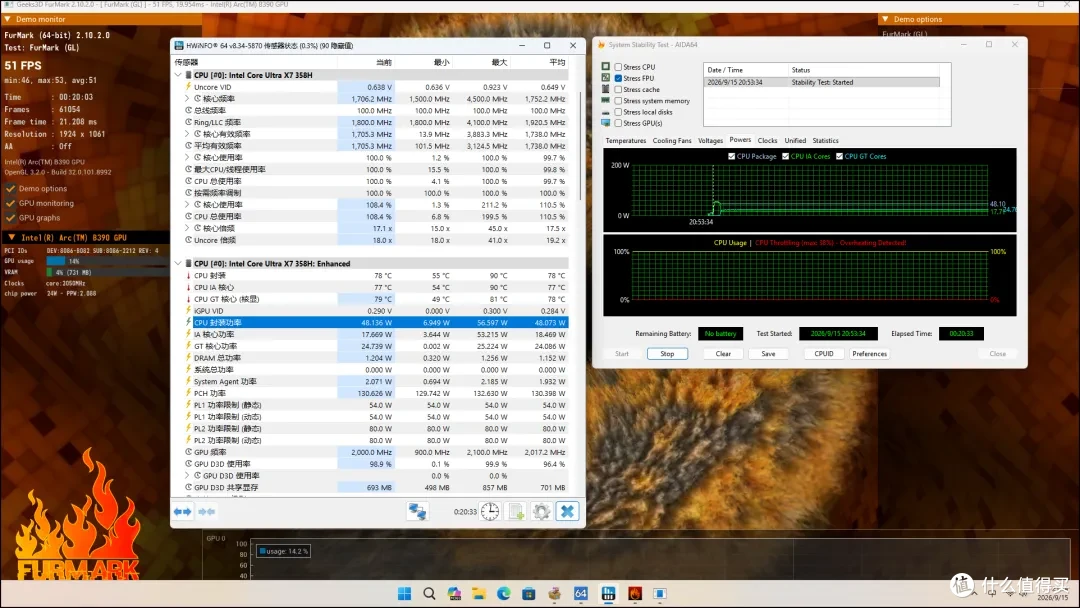Toggle FurMark GPU monitoring option

pyautogui.click(x=10, y=203)
